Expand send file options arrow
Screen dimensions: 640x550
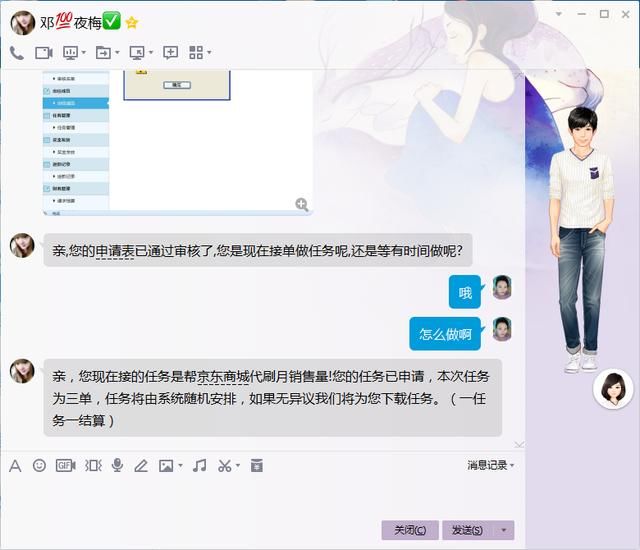click(117, 53)
